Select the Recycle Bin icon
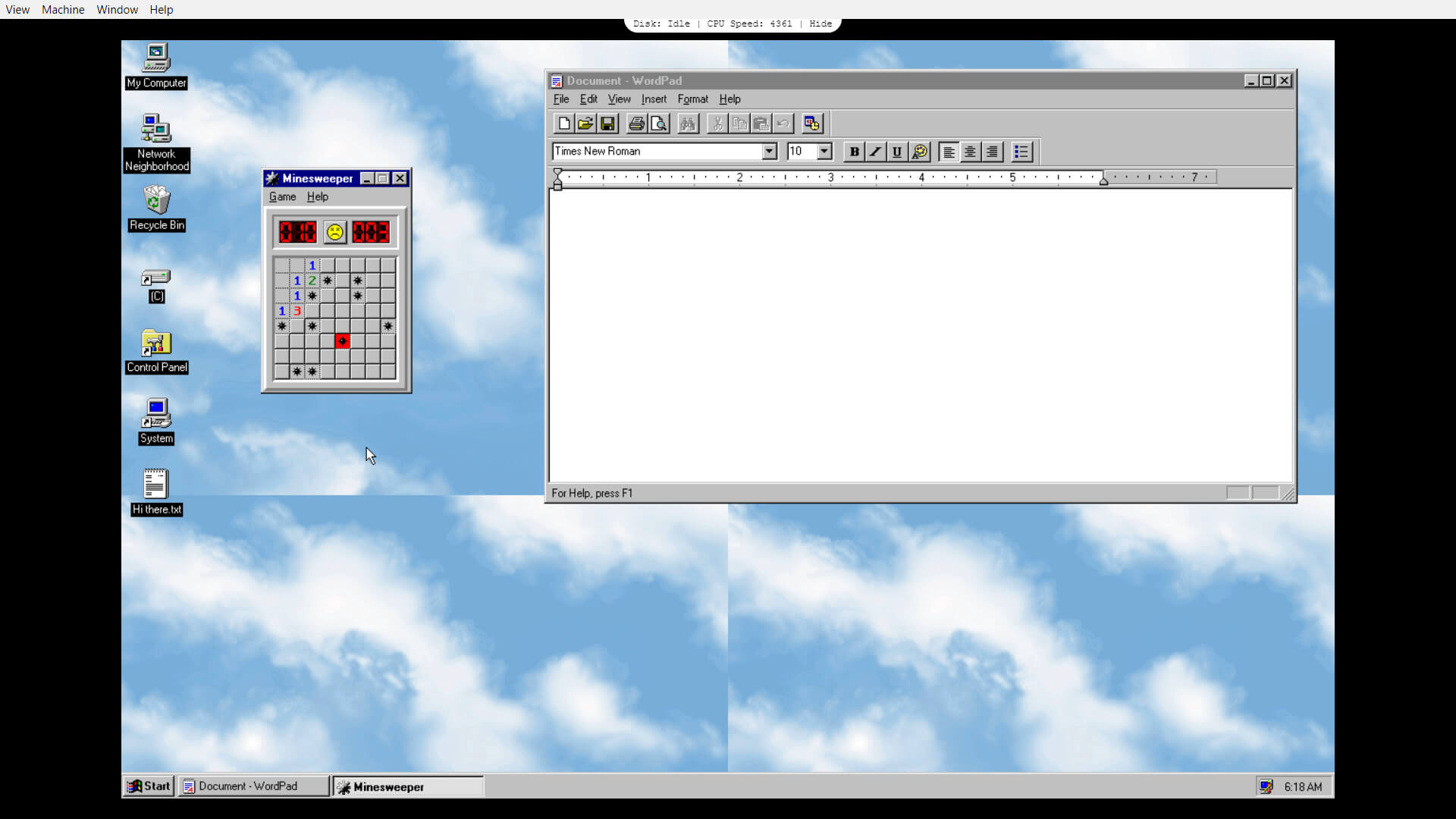1456x819 pixels. pyautogui.click(x=156, y=209)
